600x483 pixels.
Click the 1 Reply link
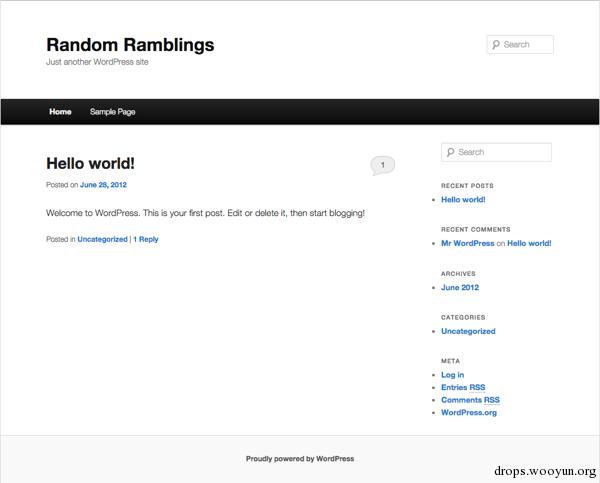146,239
